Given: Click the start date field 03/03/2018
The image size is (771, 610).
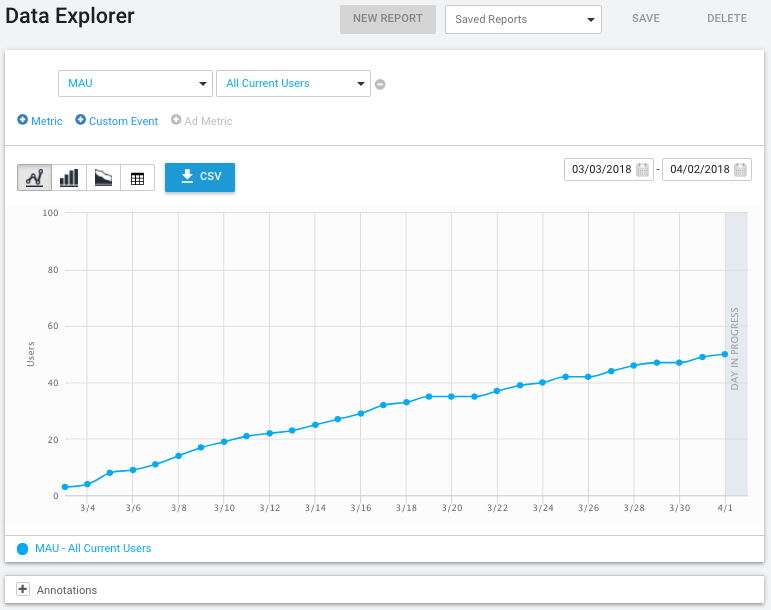Looking at the screenshot, I should point(601,170).
